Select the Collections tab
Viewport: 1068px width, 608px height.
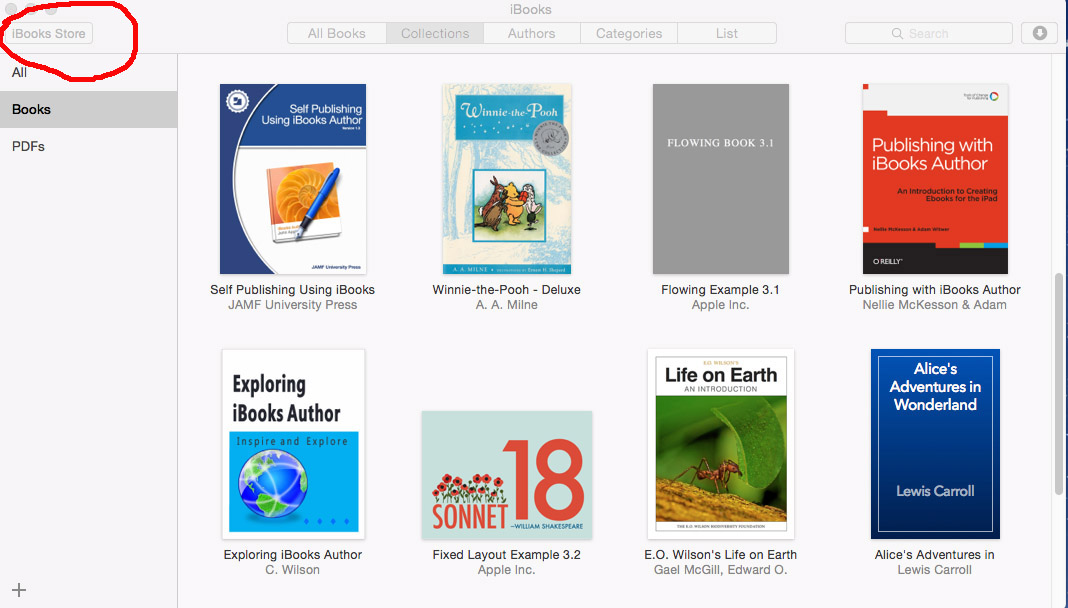coord(435,33)
